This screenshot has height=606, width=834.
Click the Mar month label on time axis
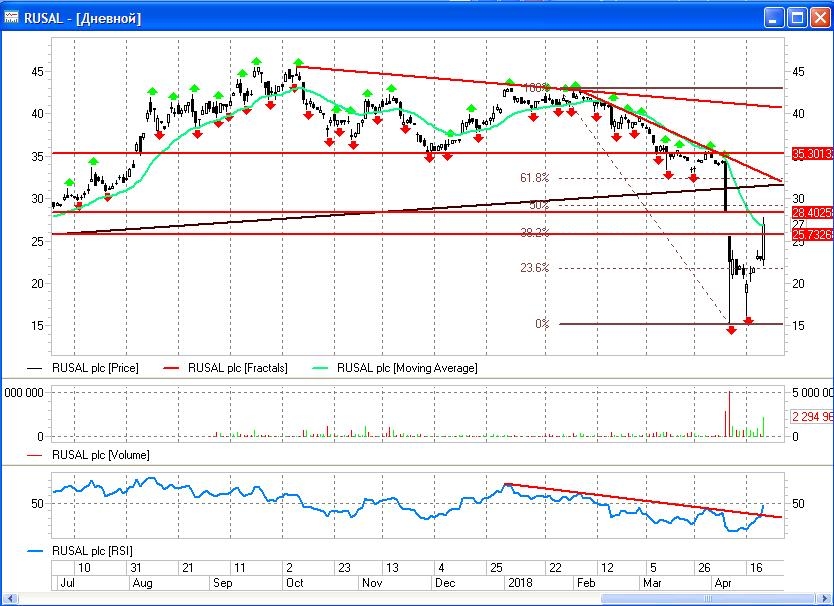click(652, 583)
